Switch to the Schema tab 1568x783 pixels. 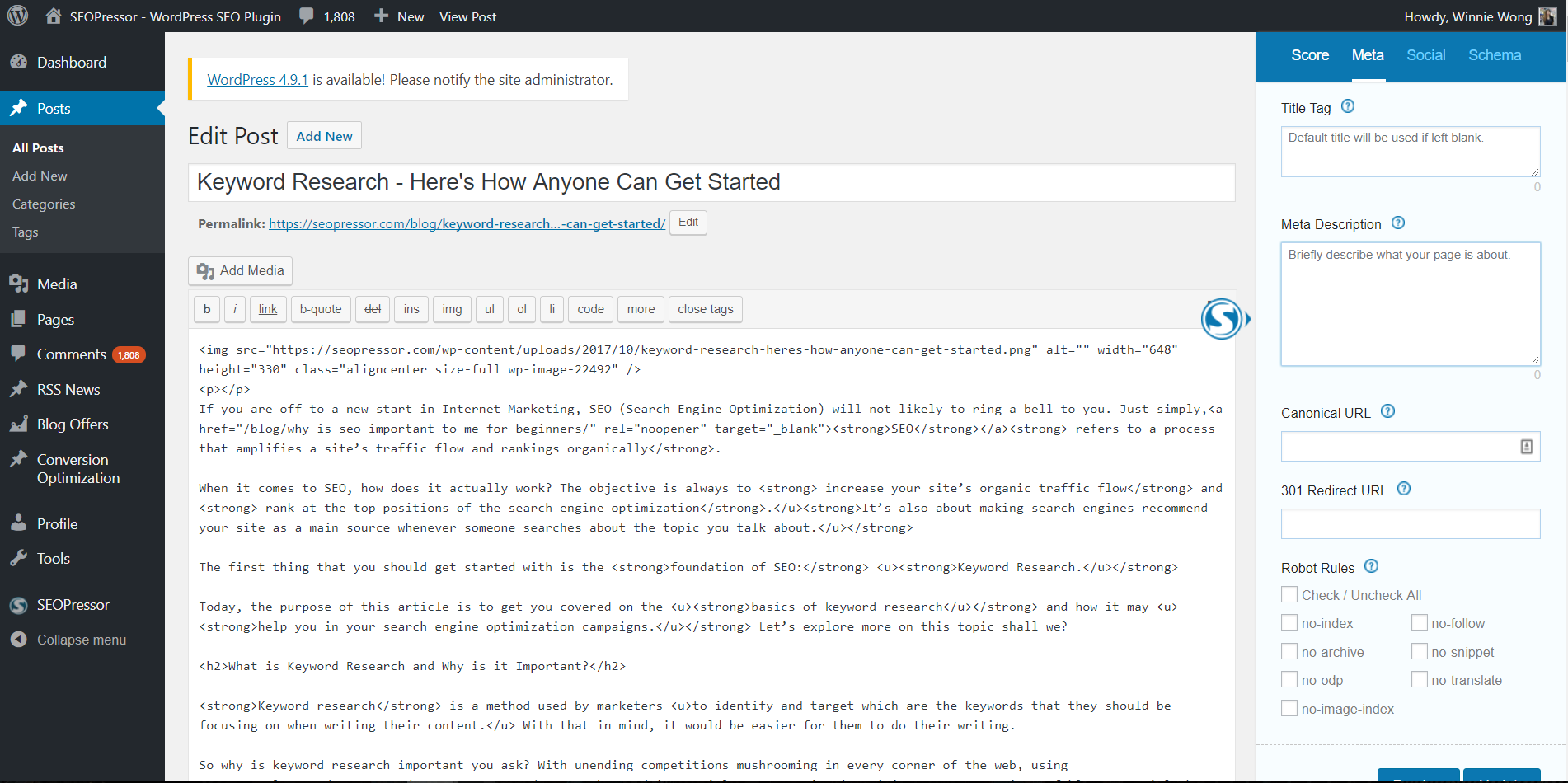click(x=1495, y=55)
